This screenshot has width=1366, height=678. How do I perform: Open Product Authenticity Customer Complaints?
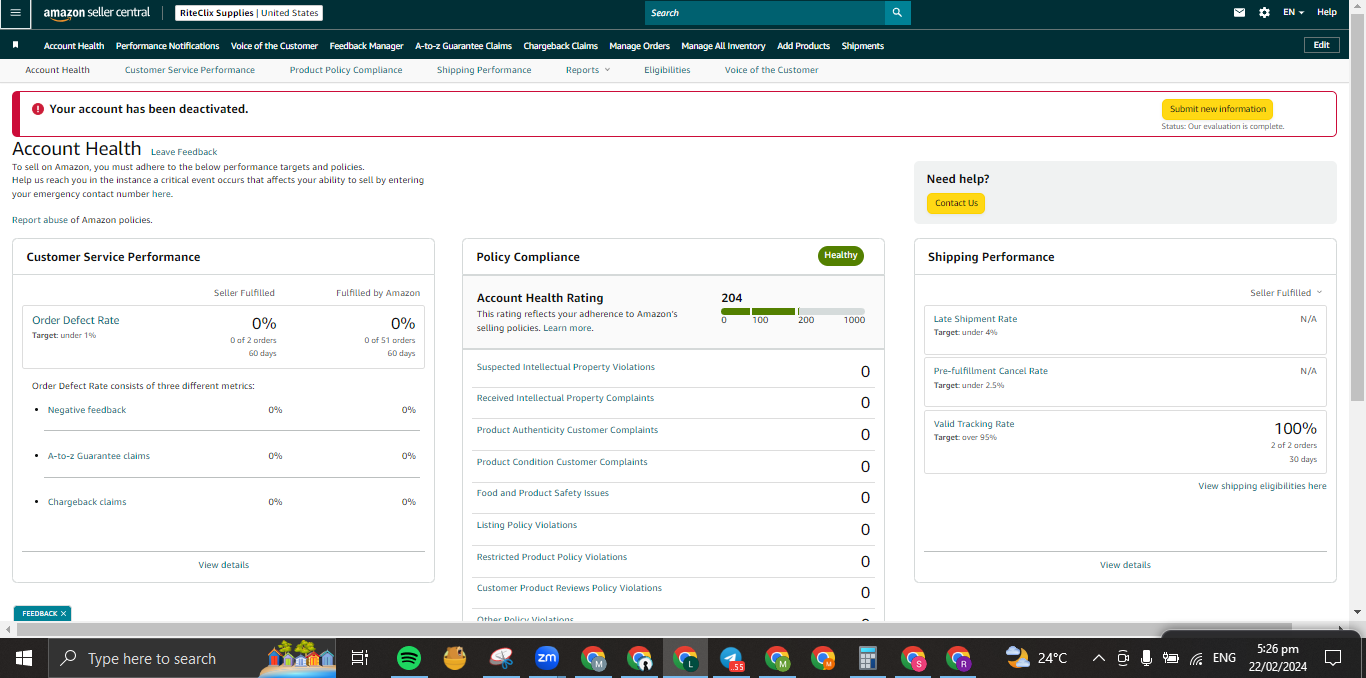[567, 430]
